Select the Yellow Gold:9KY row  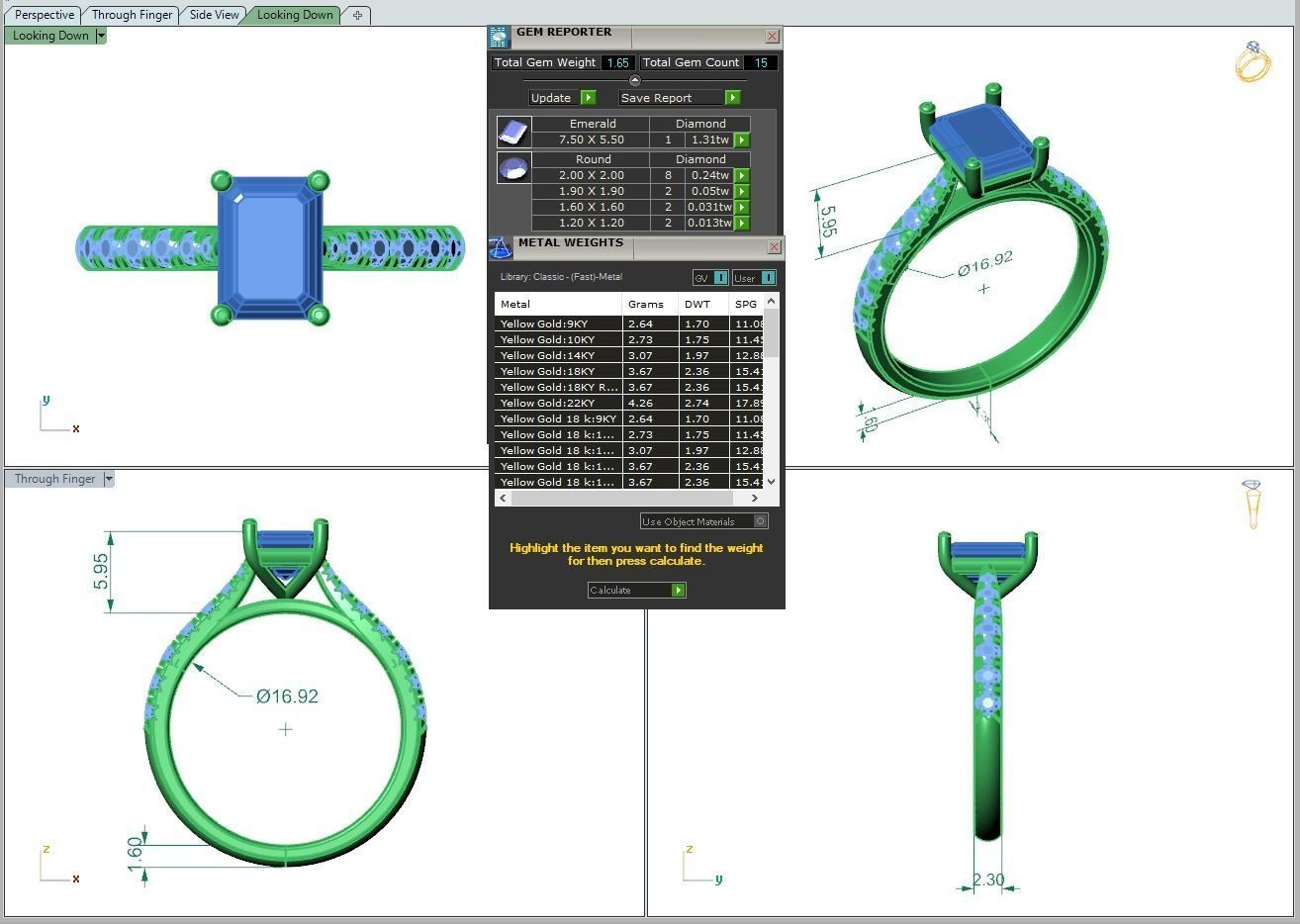[629, 323]
